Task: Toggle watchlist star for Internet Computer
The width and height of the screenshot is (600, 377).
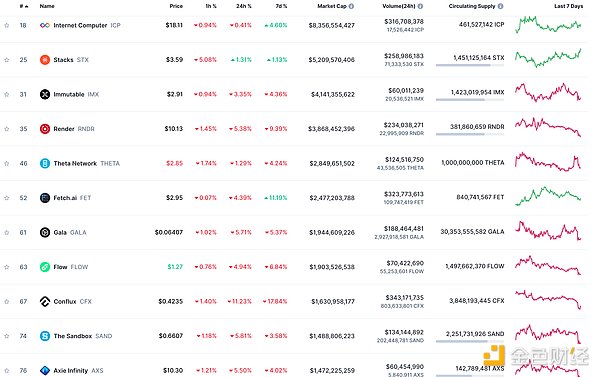Action: [7, 25]
